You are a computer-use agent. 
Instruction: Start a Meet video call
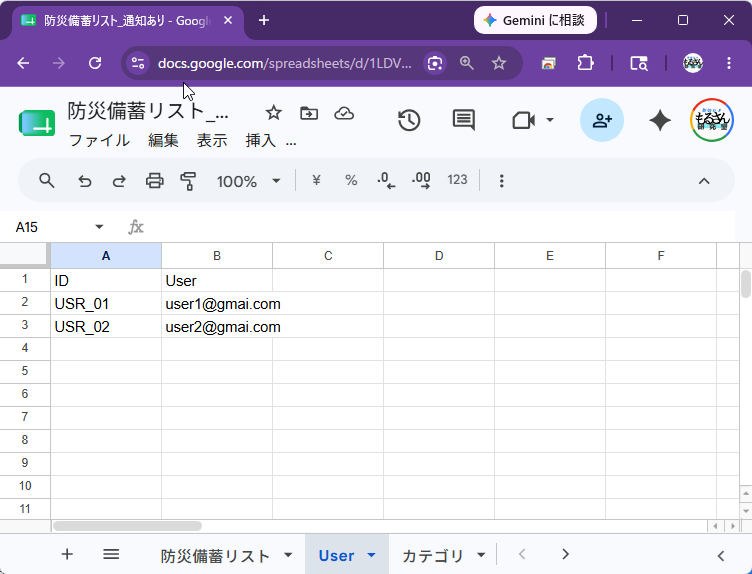click(x=524, y=120)
